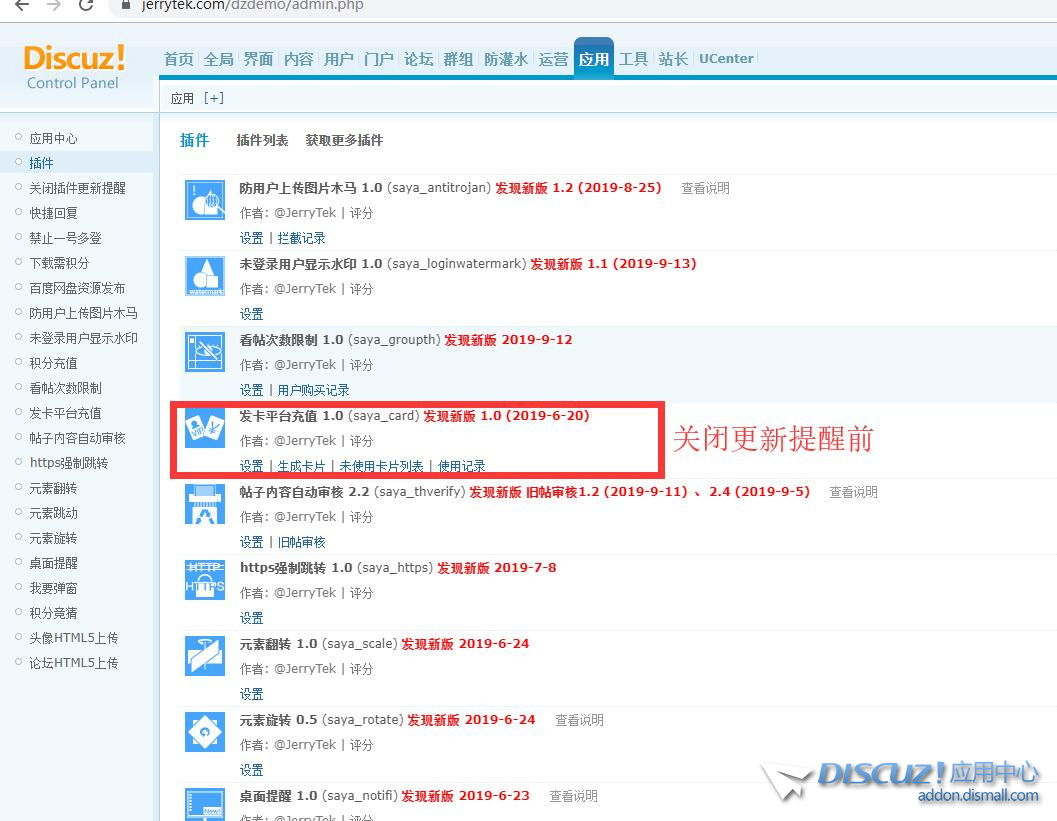1057x821 pixels.
Task: Switch to the UCenter top menu
Action: point(726,59)
